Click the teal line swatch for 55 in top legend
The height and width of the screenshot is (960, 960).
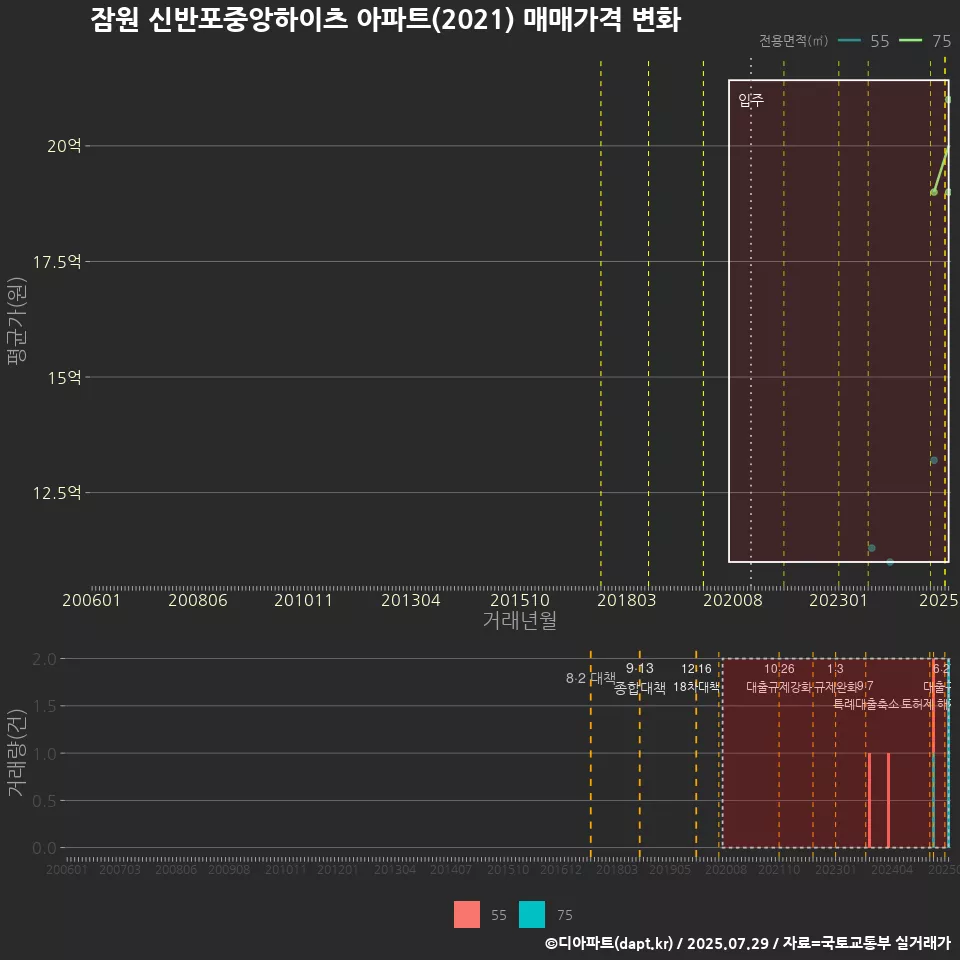pyautogui.click(x=849, y=41)
